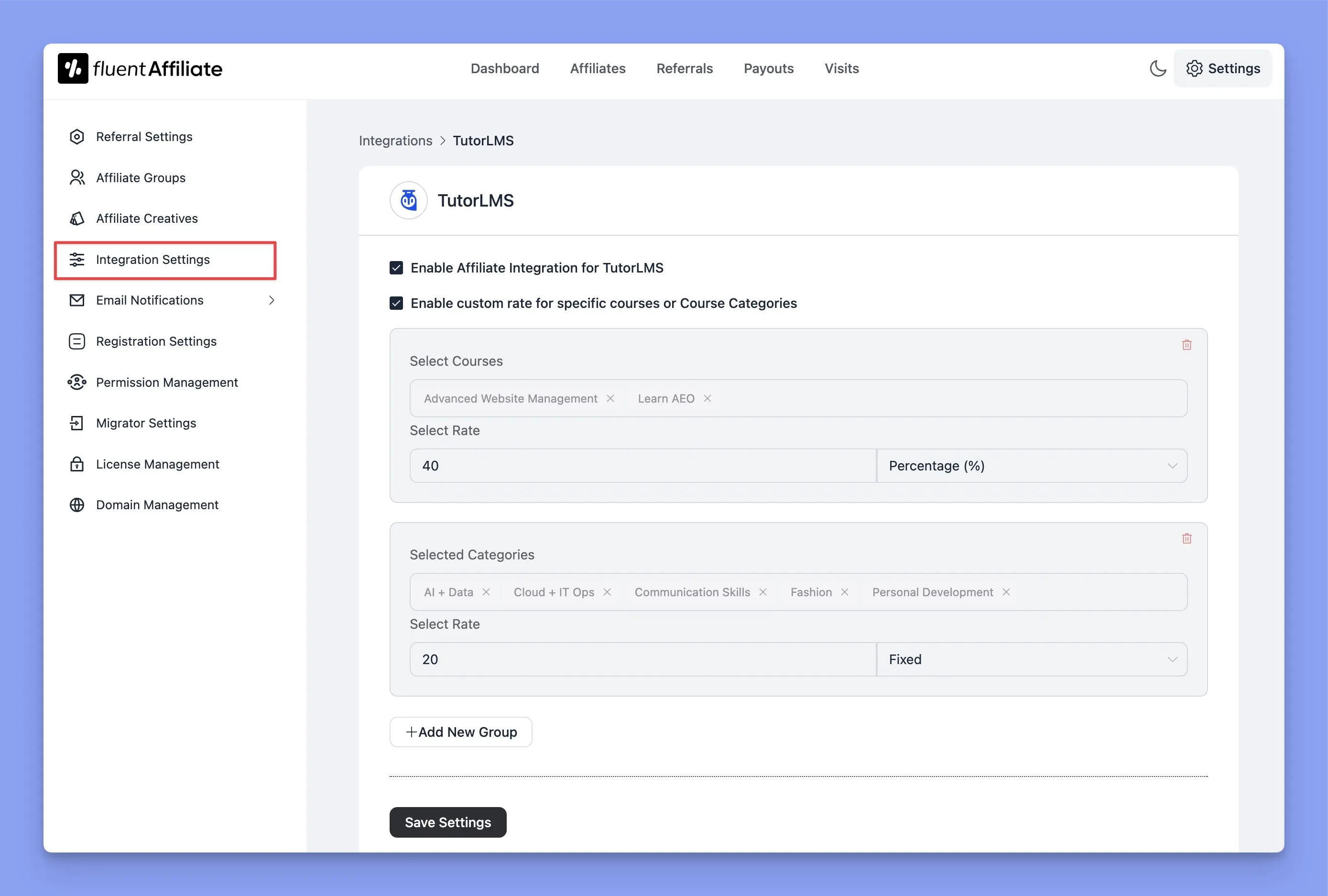1328x896 pixels.
Task: Open Domain Management via the globe icon
Action: click(76, 504)
